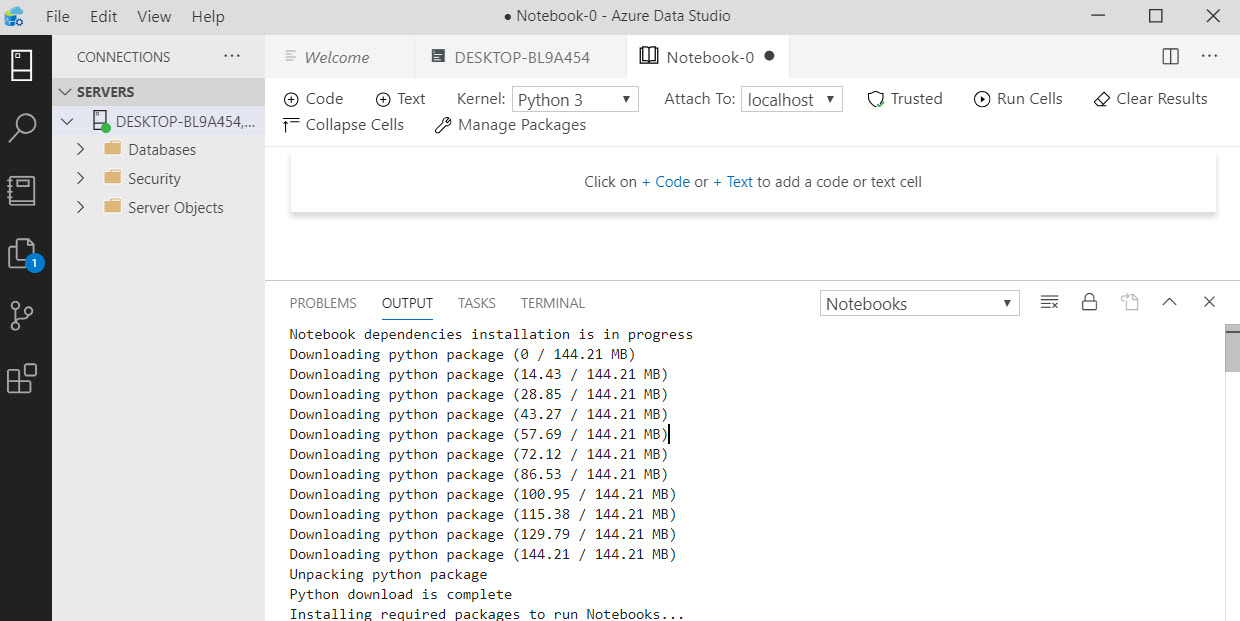The width and height of the screenshot is (1240, 621).
Task: Open the Explorer files icon with badge
Action: 22,253
